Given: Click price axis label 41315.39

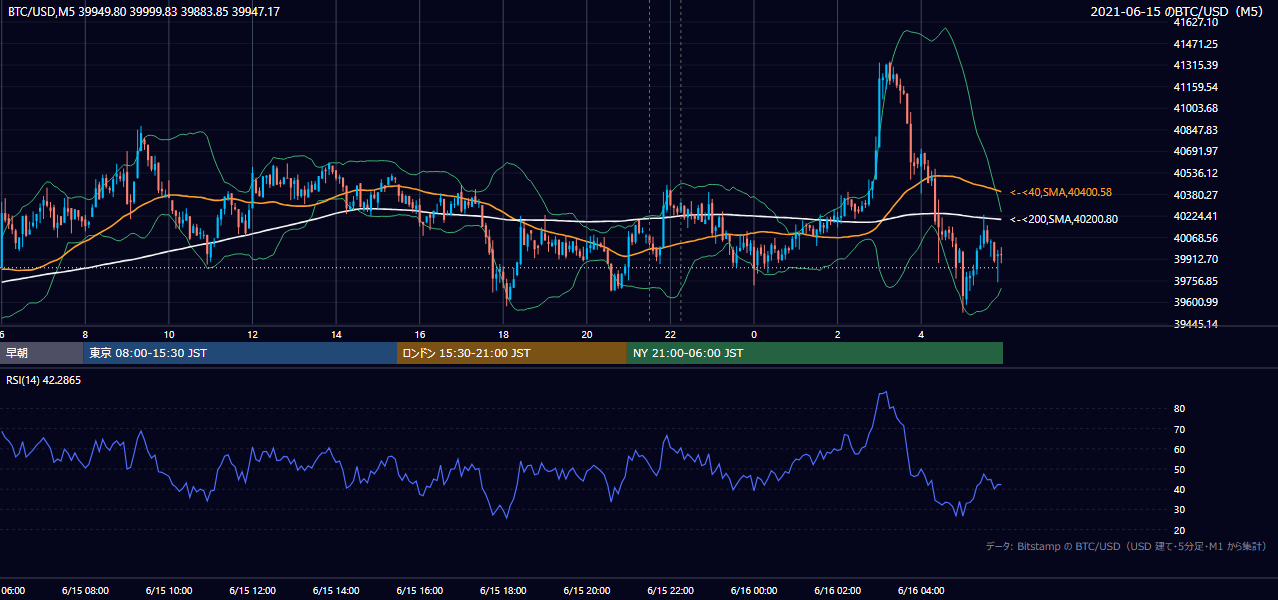Looking at the screenshot, I should (1195, 65).
